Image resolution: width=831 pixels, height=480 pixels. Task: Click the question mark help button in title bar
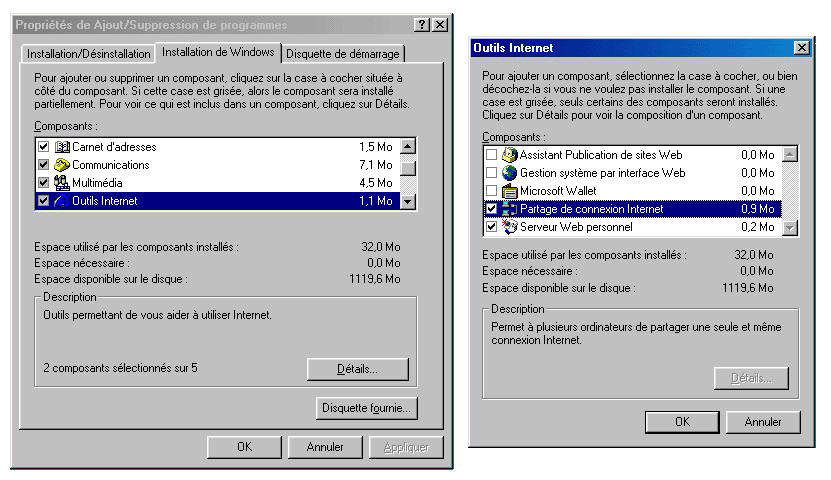[x=421, y=25]
